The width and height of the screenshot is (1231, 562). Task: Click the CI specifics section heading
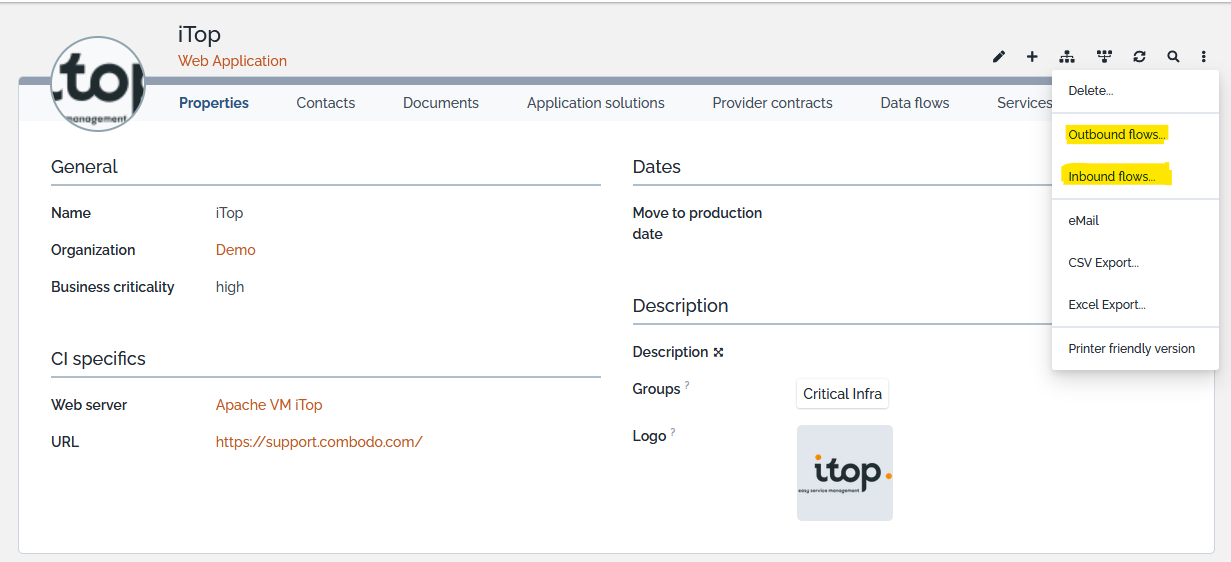pyautogui.click(x=98, y=359)
